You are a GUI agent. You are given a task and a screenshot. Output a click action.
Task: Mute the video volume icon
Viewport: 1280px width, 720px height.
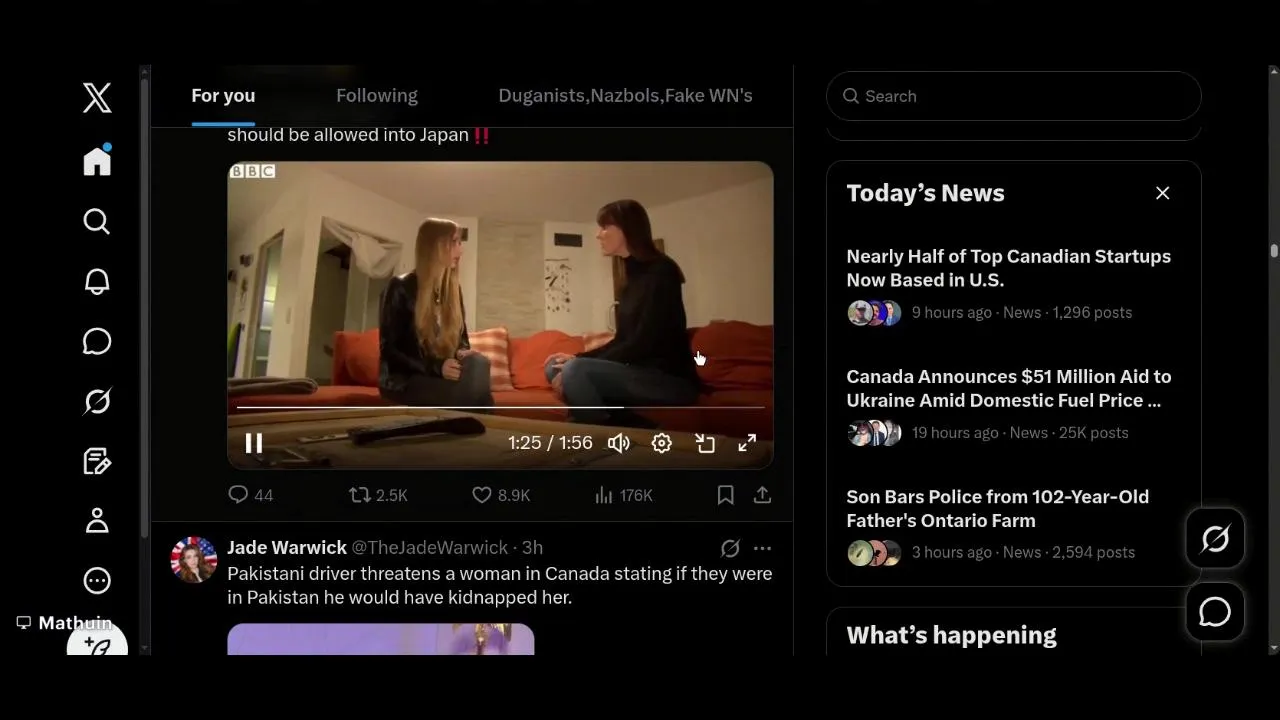click(x=619, y=443)
